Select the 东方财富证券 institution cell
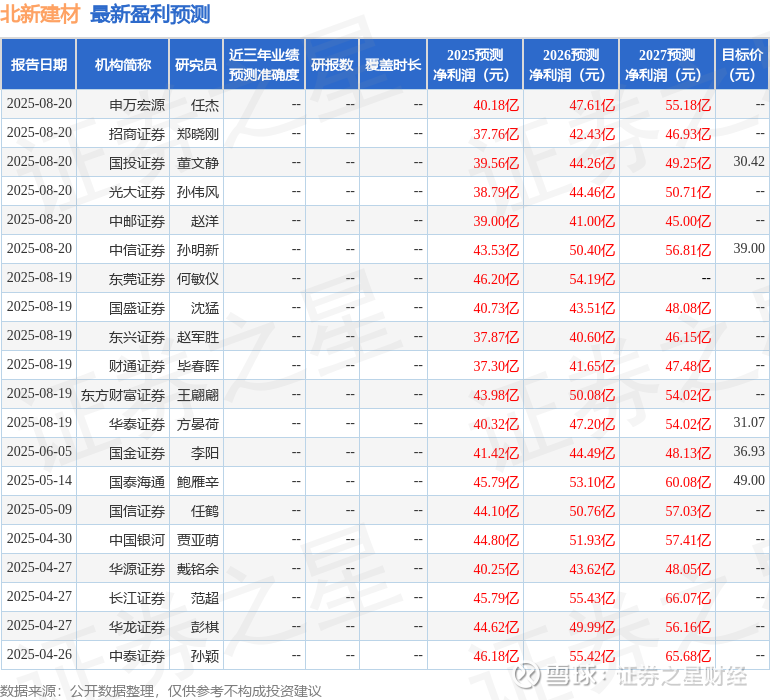Viewport: 770px width, 700px height. 123,394
